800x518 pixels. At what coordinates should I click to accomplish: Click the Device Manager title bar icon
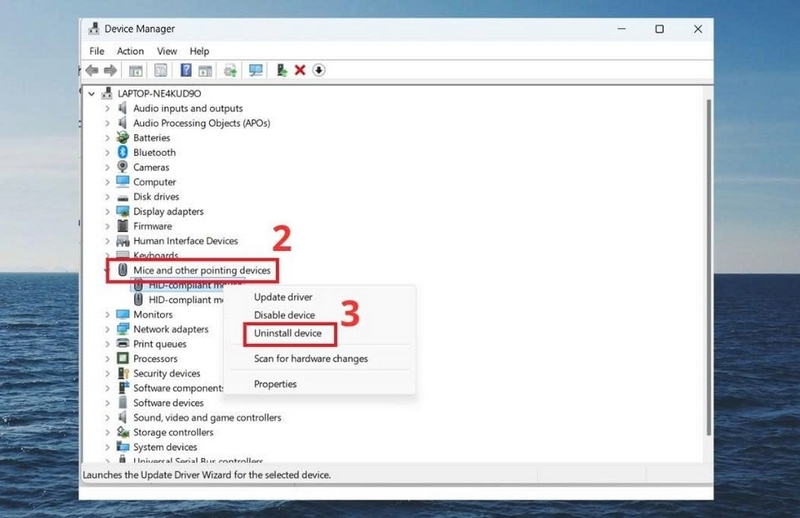93,29
